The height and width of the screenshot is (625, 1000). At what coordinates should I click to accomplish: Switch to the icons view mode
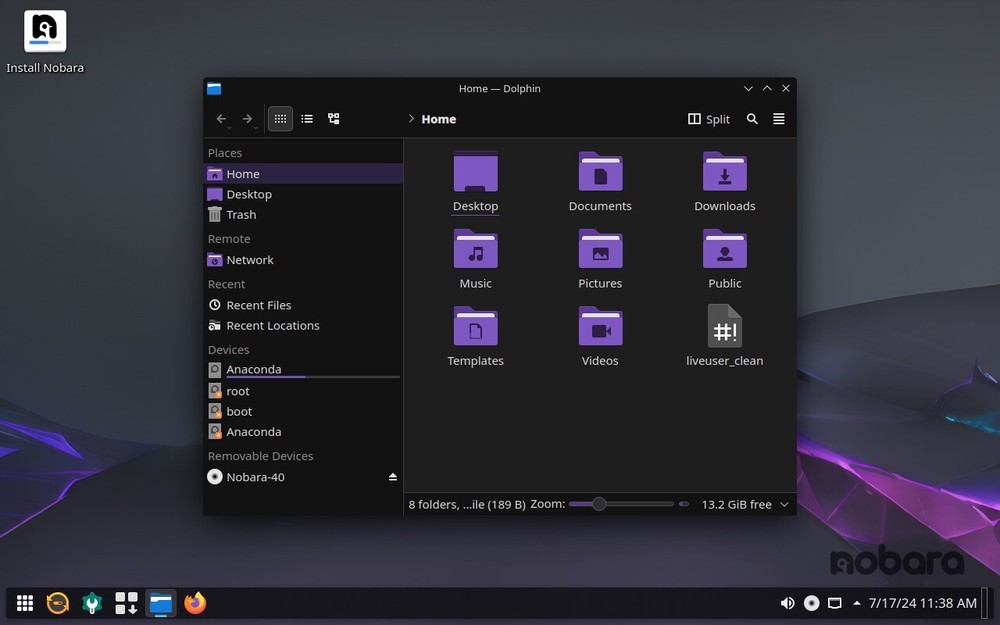(x=280, y=118)
